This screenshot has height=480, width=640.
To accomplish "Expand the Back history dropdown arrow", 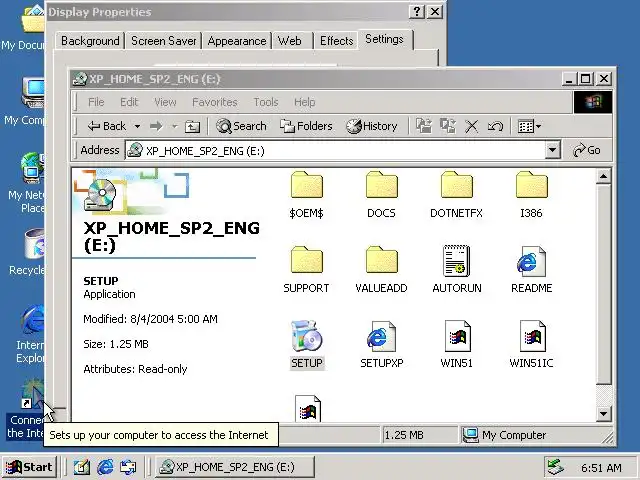I will point(138,127).
